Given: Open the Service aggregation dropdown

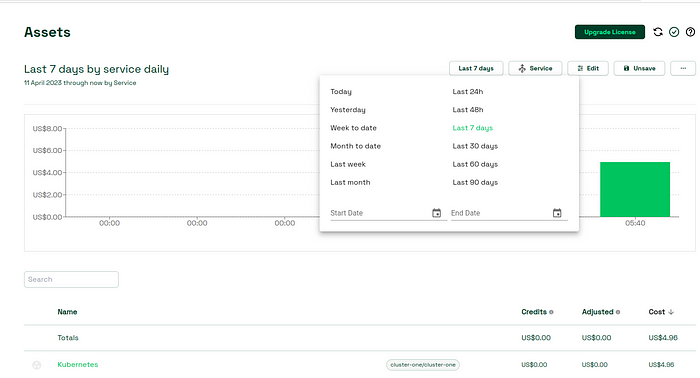Looking at the screenshot, I should coord(535,68).
